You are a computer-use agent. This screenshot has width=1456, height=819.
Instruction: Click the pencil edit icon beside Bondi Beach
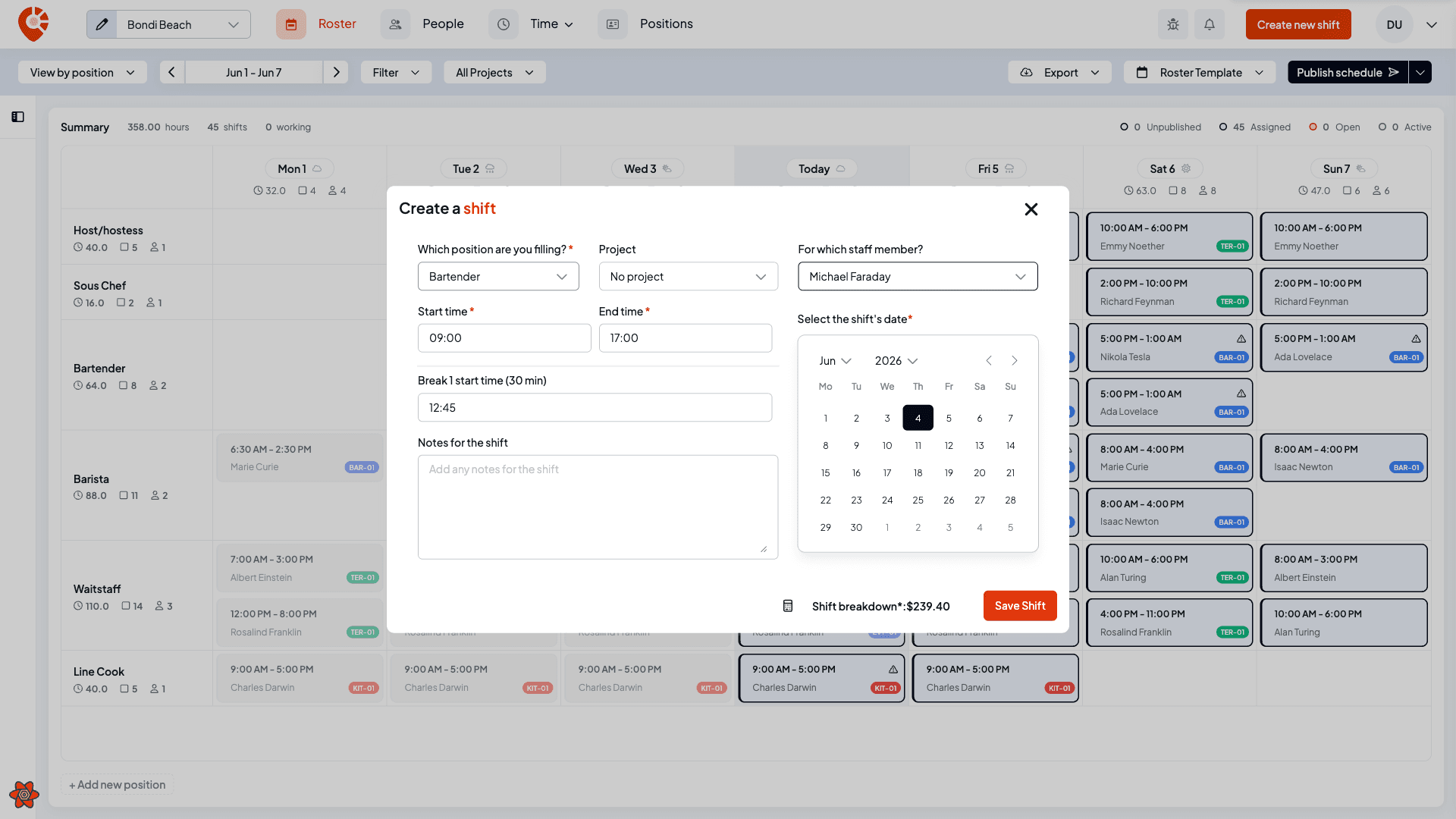102,24
